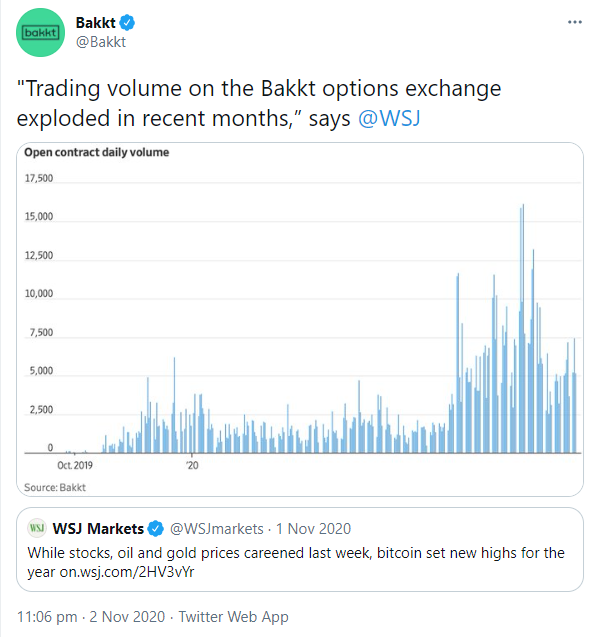Open the tweet's three-dot more menu

(x=574, y=22)
